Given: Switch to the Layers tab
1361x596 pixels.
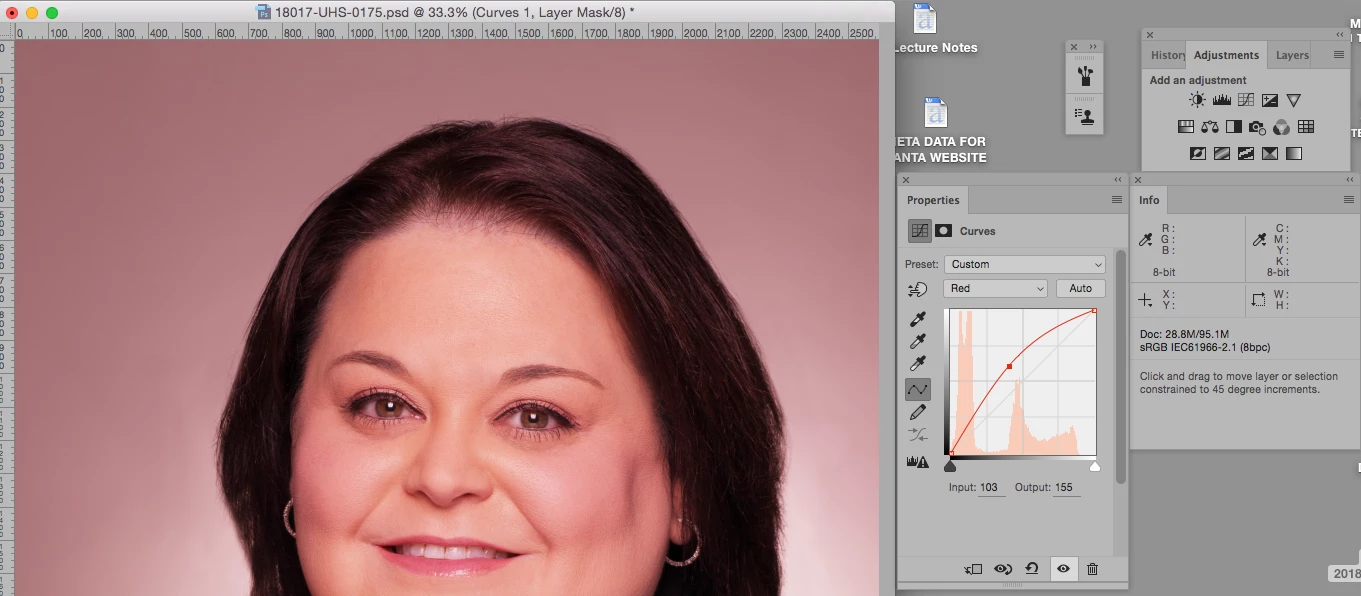Looking at the screenshot, I should pos(1292,55).
